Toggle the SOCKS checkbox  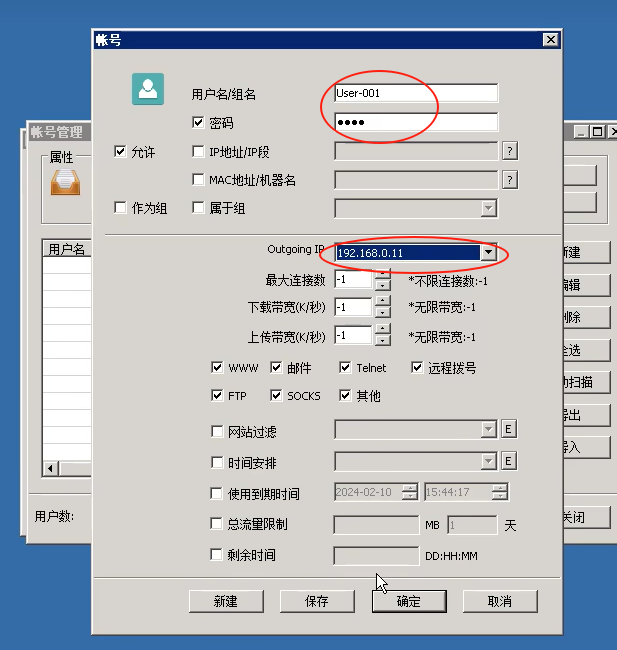(x=276, y=395)
